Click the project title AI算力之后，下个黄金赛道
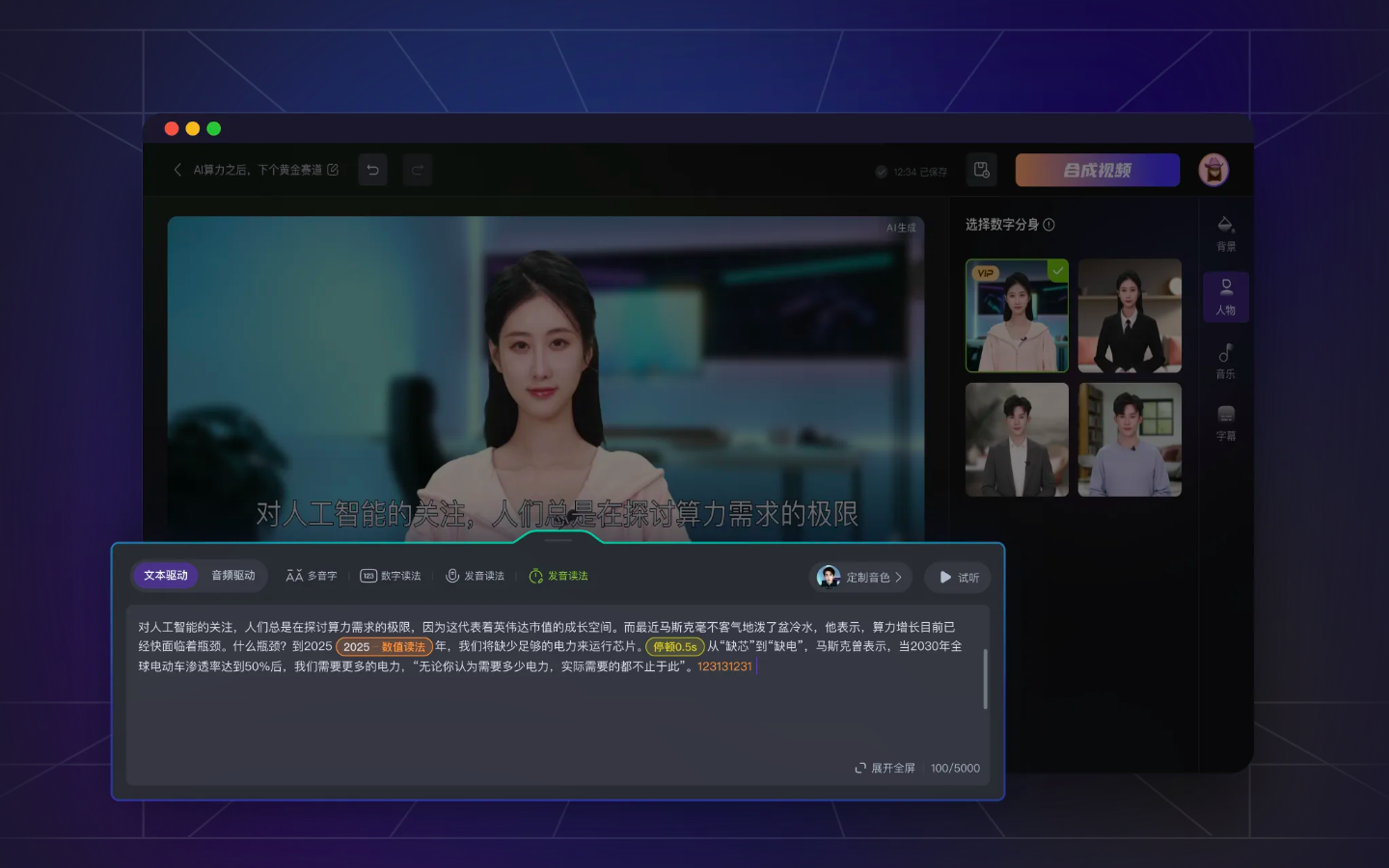This screenshot has height=868, width=1389. pos(258,170)
